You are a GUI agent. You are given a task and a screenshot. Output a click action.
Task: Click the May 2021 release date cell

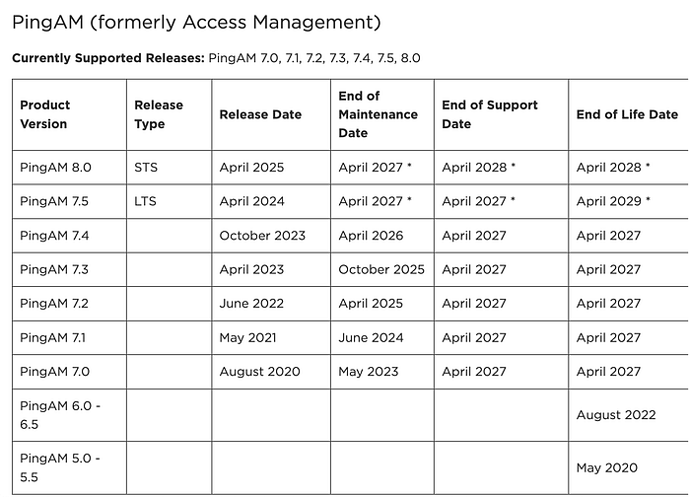248,337
